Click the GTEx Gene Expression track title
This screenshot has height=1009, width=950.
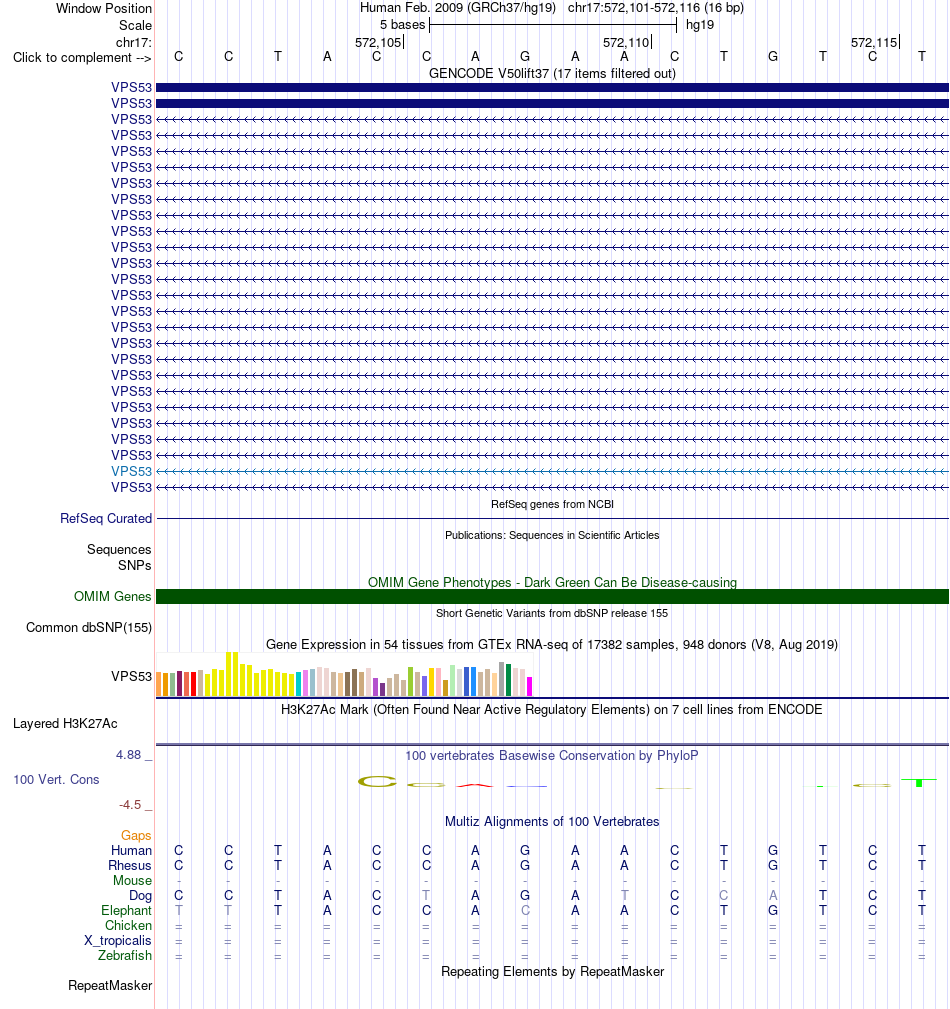coord(552,644)
